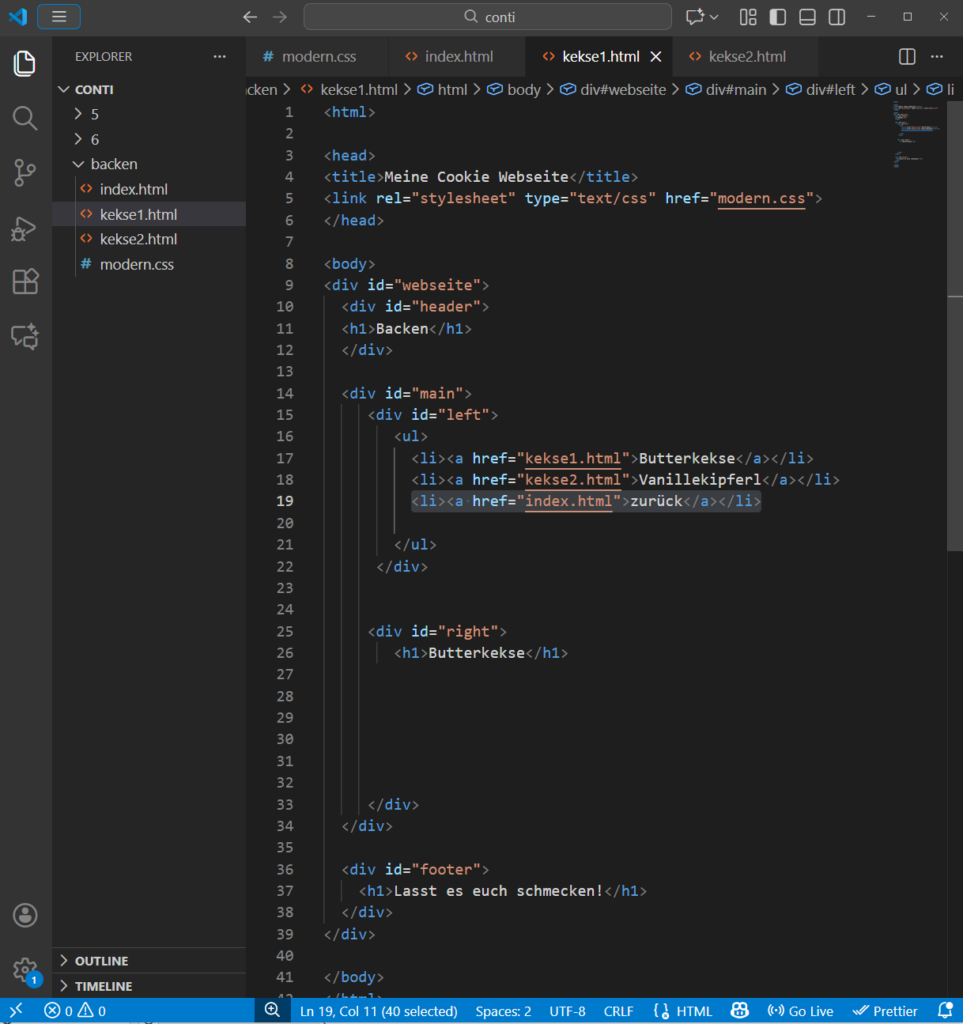This screenshot has height=1024, width=963.
Task: Toggle the bottom Panel visibility
Action: (807, 17)
